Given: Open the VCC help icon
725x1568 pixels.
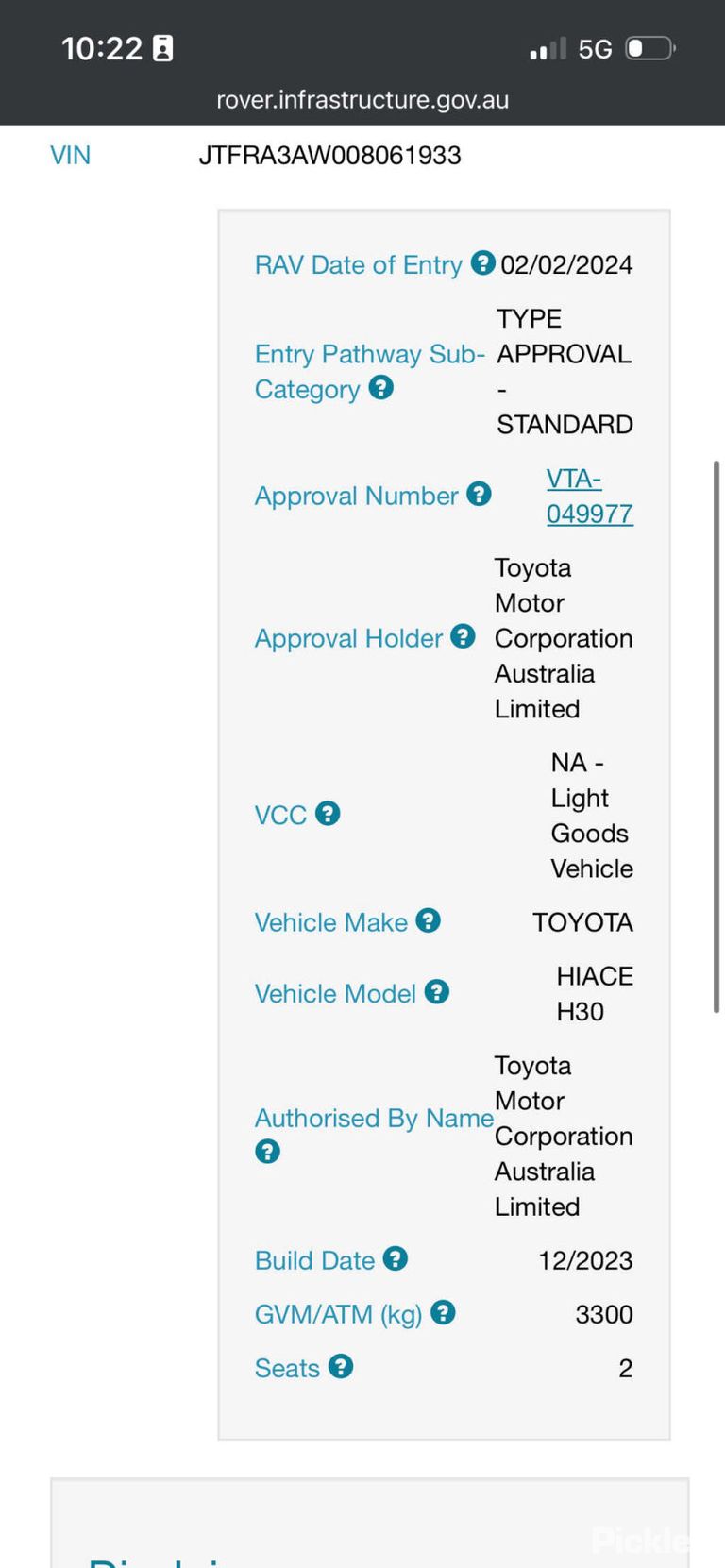Looking at the screenshot, I should coord(328,813).
